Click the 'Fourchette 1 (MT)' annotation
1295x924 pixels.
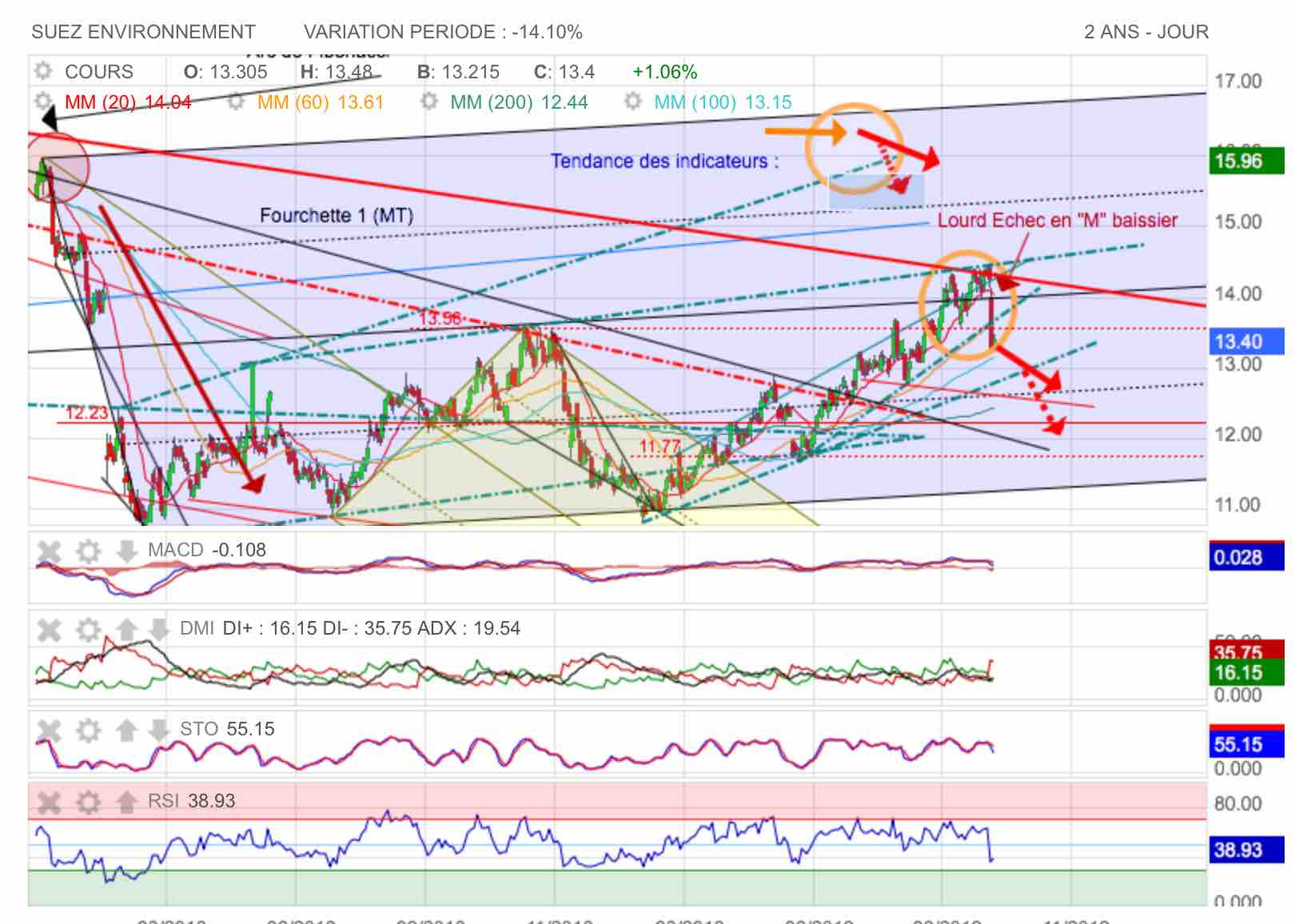337,215
